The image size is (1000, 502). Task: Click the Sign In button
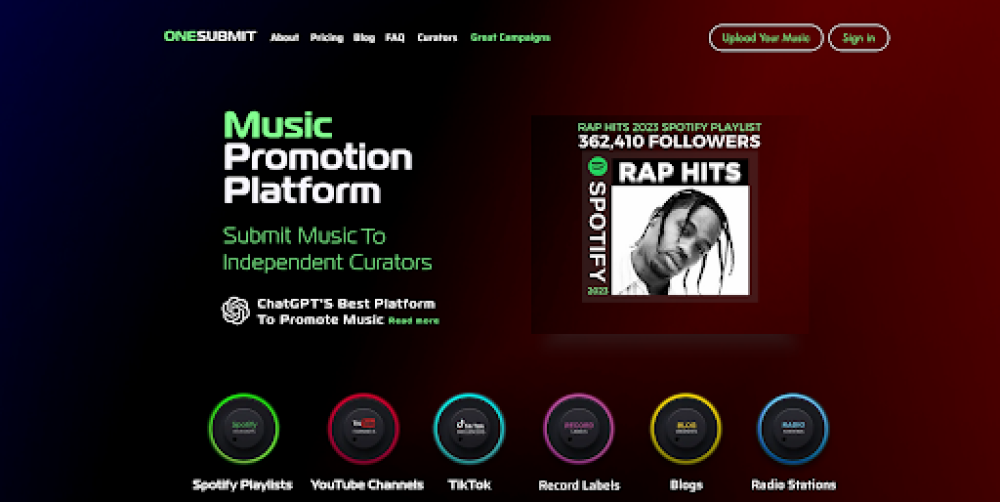coord(858,38)
